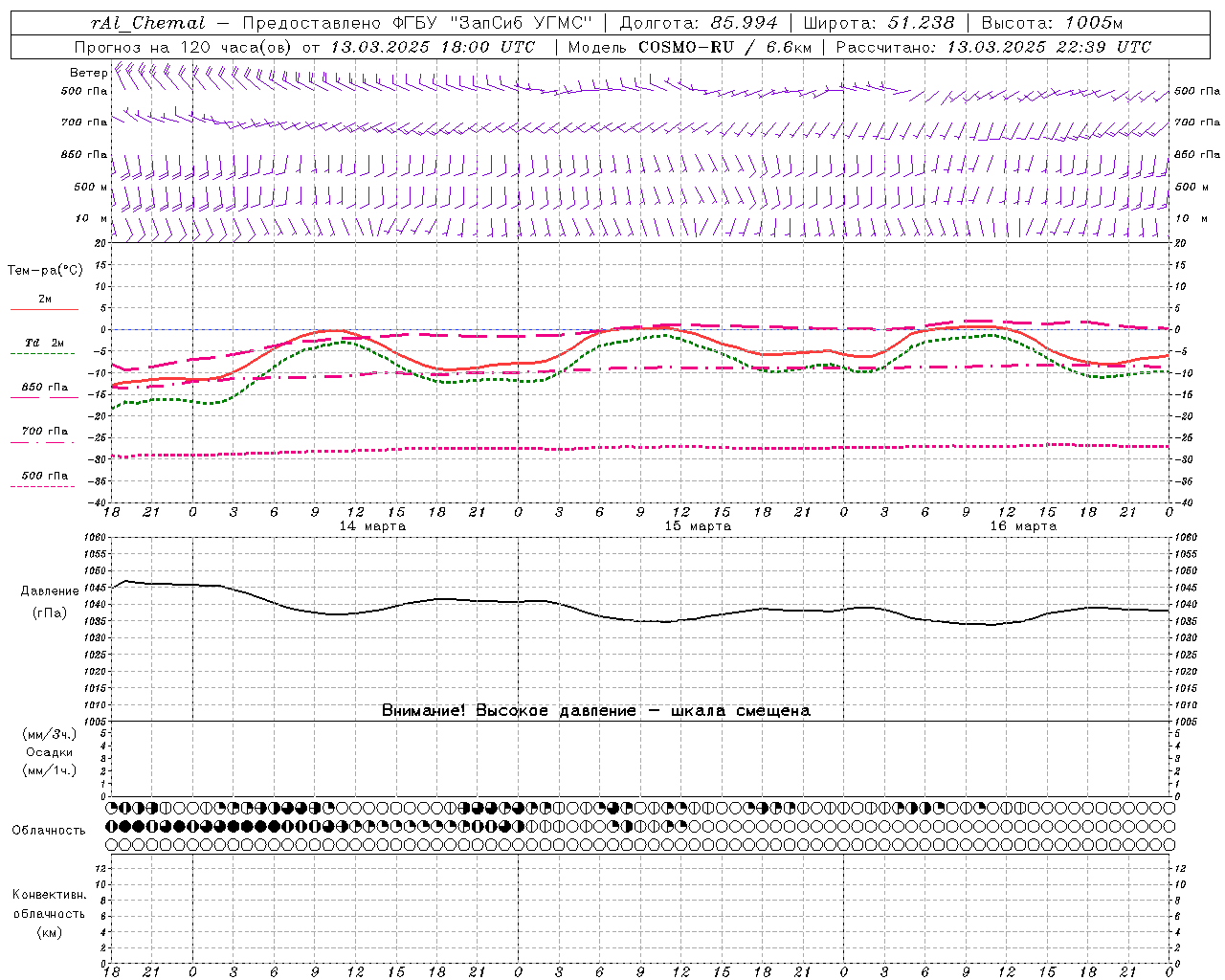Viewport: 1225px width, 980px height.
Task: Click the (мм/1ч.) unit label
Action: coord(50,770)
